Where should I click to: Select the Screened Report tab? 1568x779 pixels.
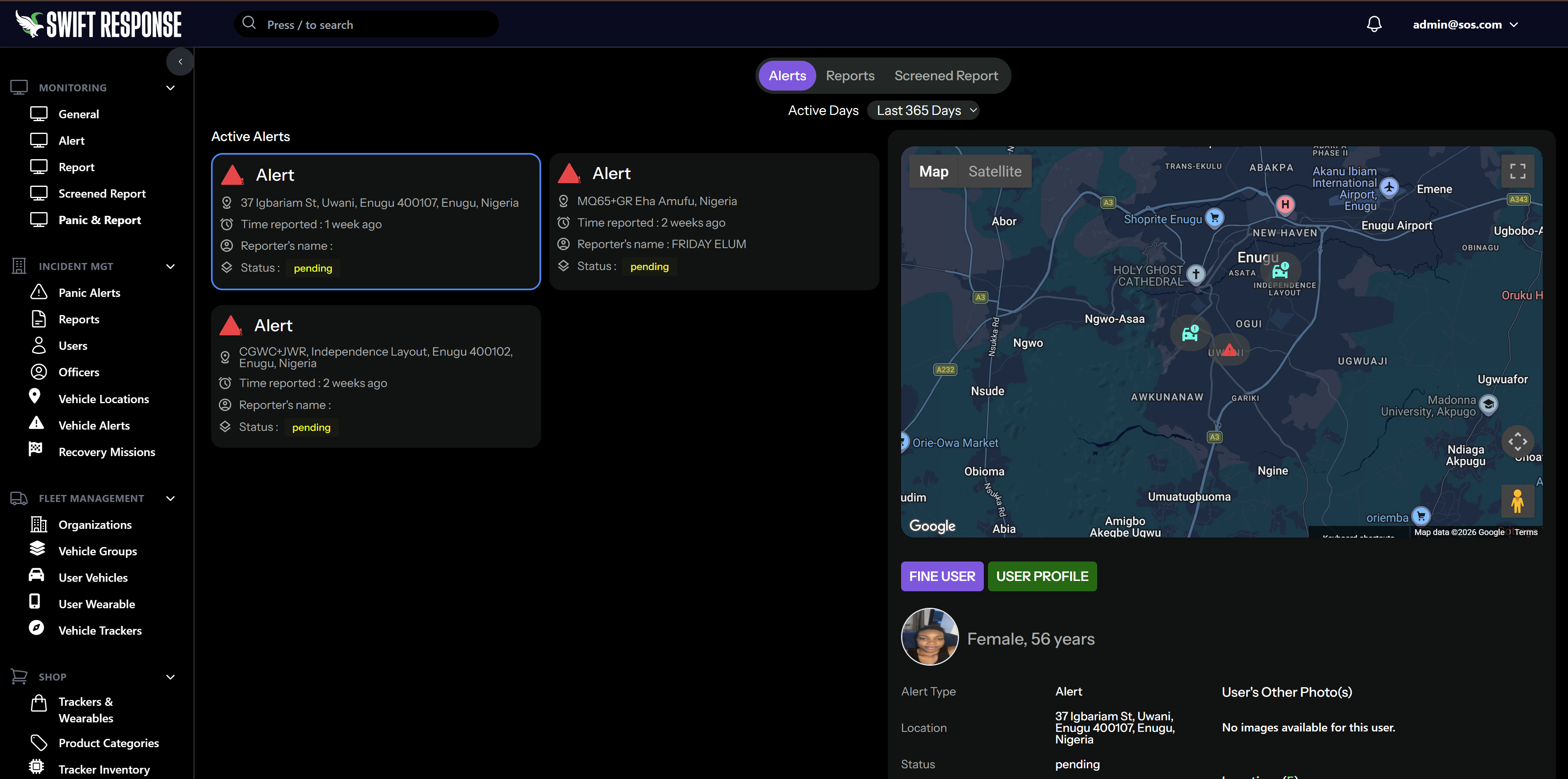pos(946,75)
